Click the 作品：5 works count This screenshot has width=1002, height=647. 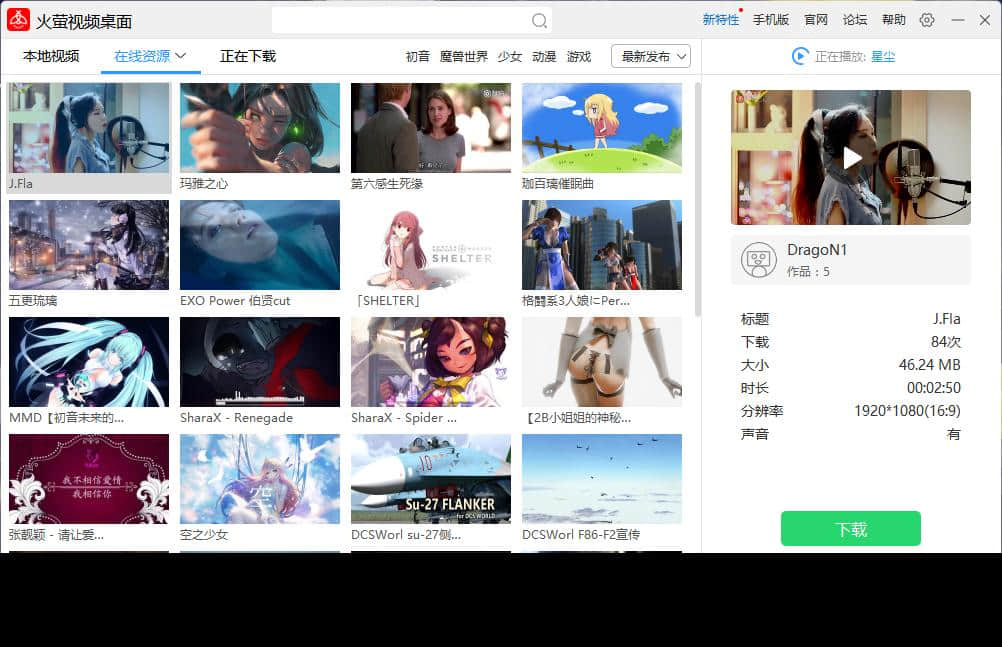tap(808, 272)
